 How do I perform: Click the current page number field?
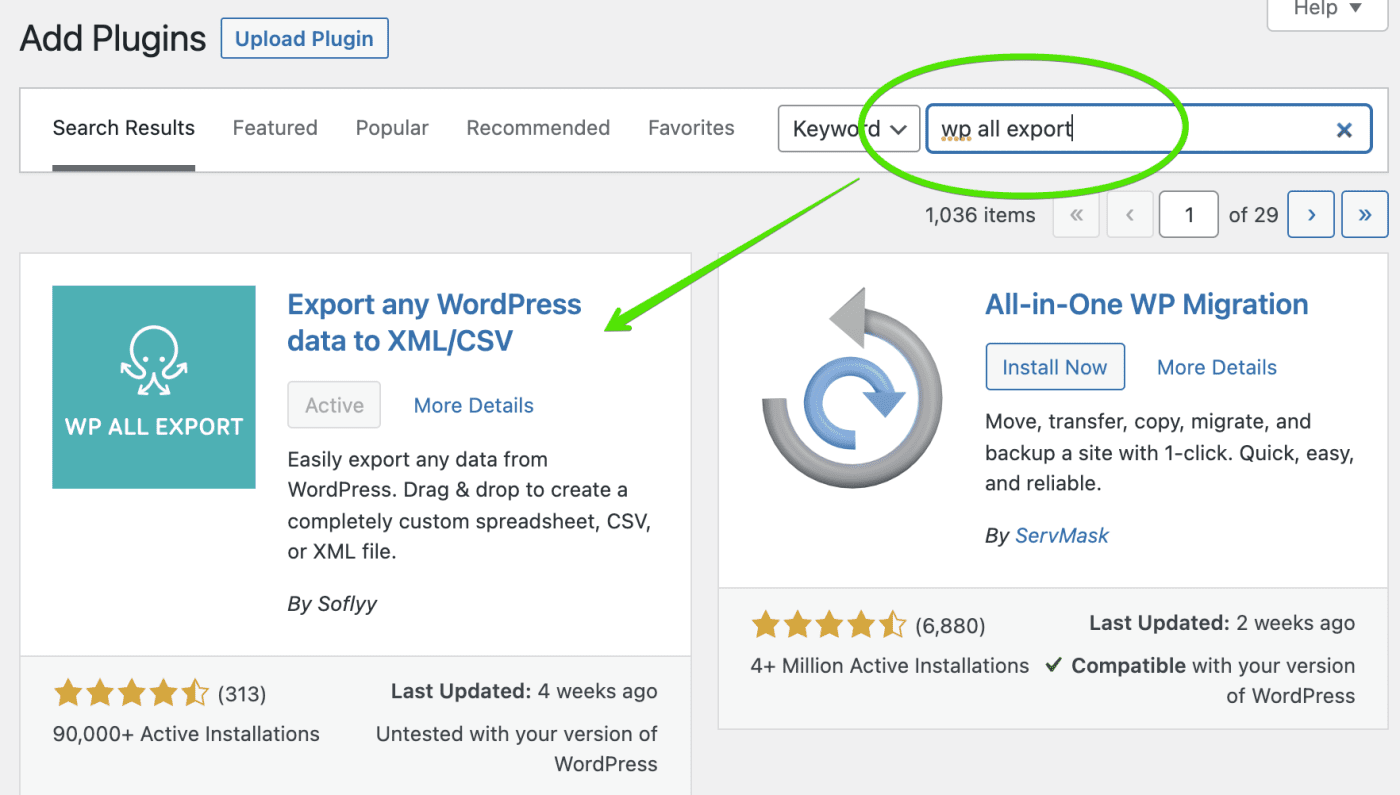click(x=1188, y=214)
